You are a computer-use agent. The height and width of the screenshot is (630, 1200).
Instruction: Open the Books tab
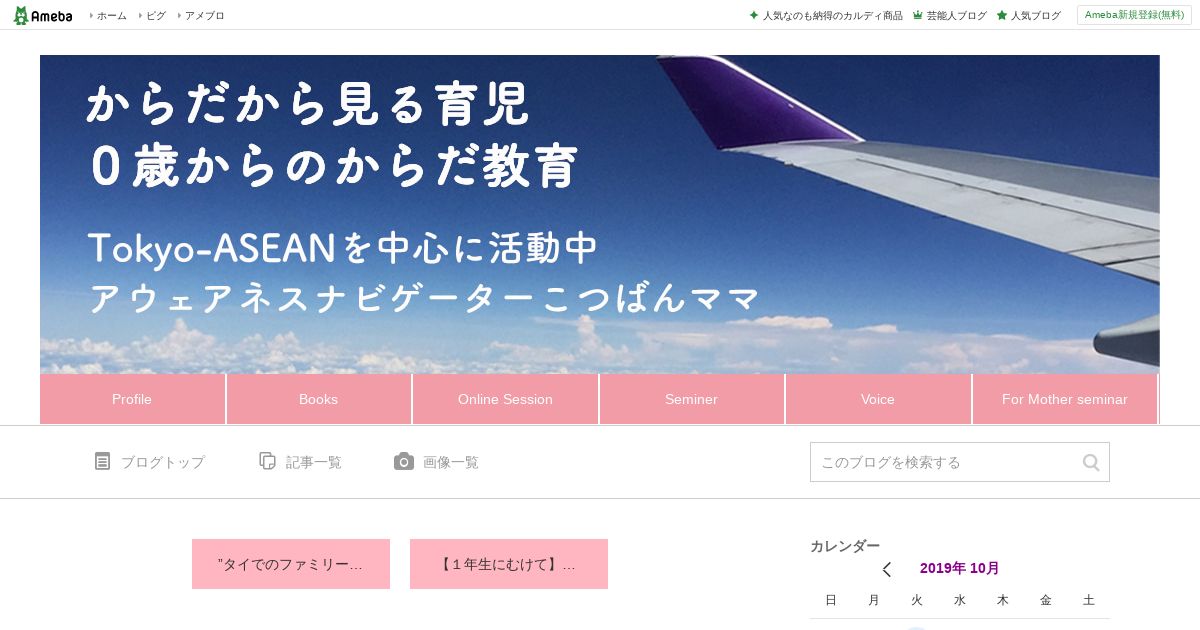click(318, 399)
